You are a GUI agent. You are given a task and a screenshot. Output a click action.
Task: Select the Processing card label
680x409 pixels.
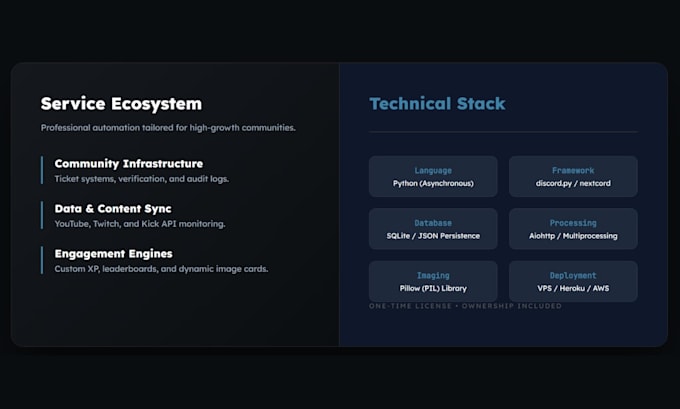[x=573, y=223]
